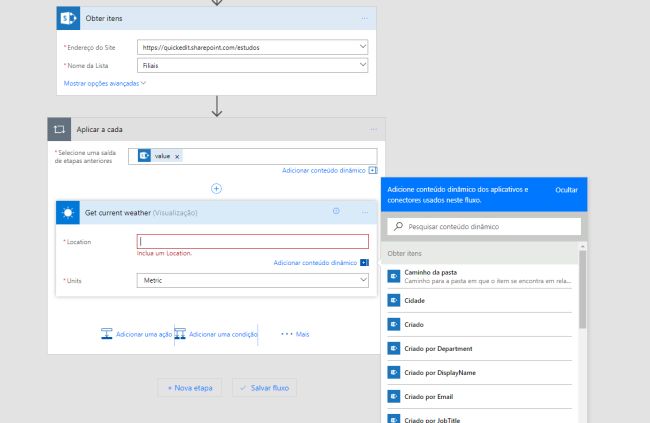The height and width of the screenshot is (423, 650).
Task: Open the Obter itens ellipsis menu
Action: 364,18
